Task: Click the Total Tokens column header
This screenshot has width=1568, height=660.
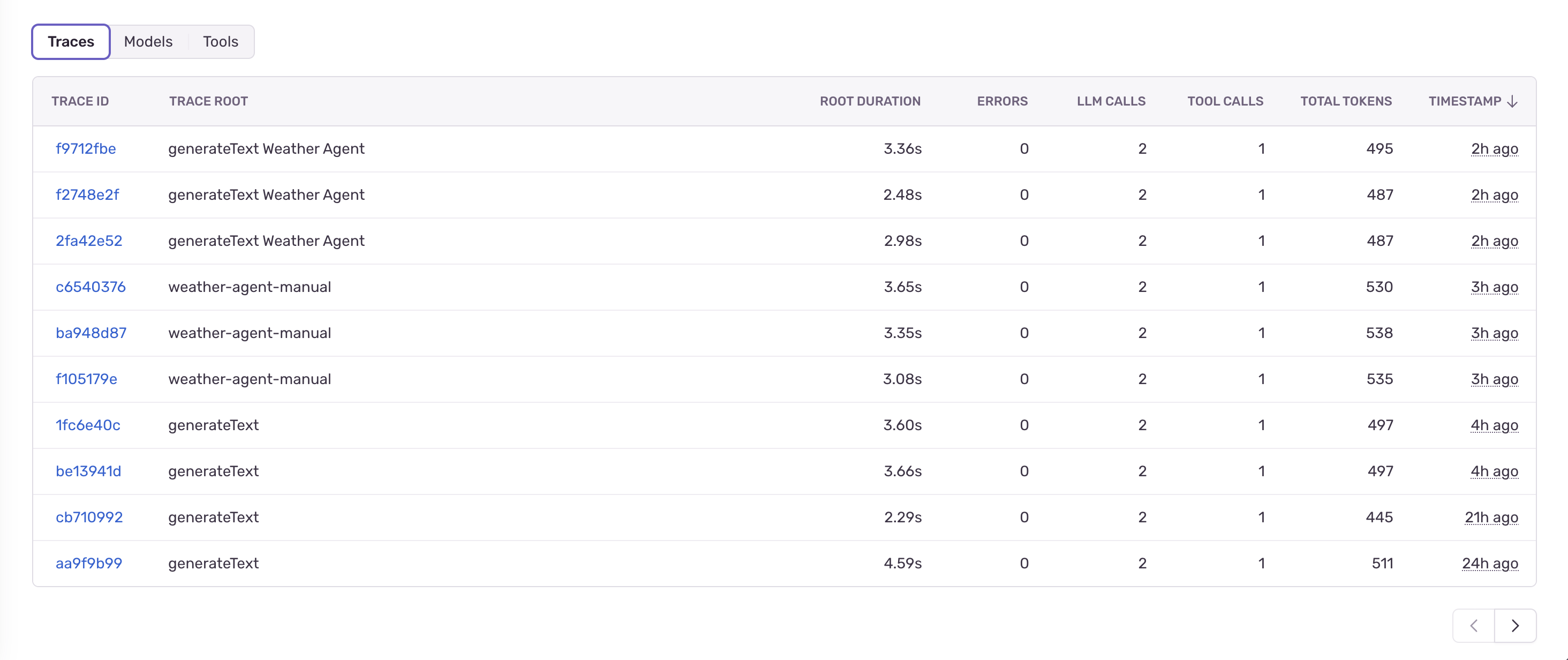Action: pyautogui.click(x=1346, y=101)
